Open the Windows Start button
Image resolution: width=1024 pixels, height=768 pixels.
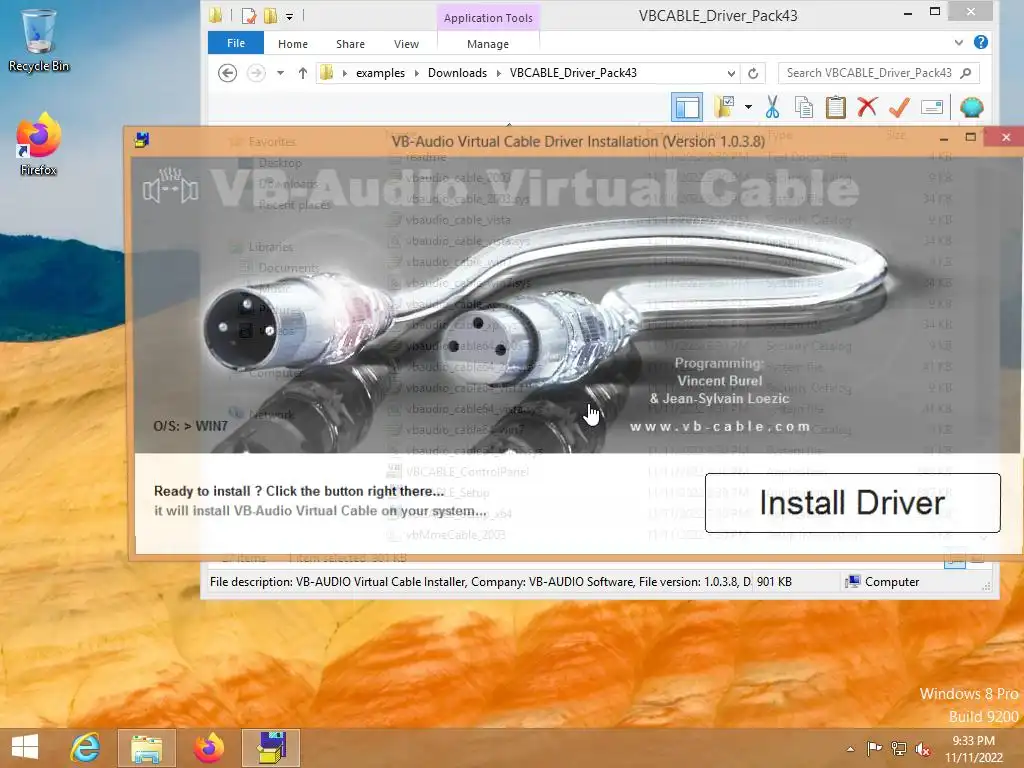tap(25, 747)
